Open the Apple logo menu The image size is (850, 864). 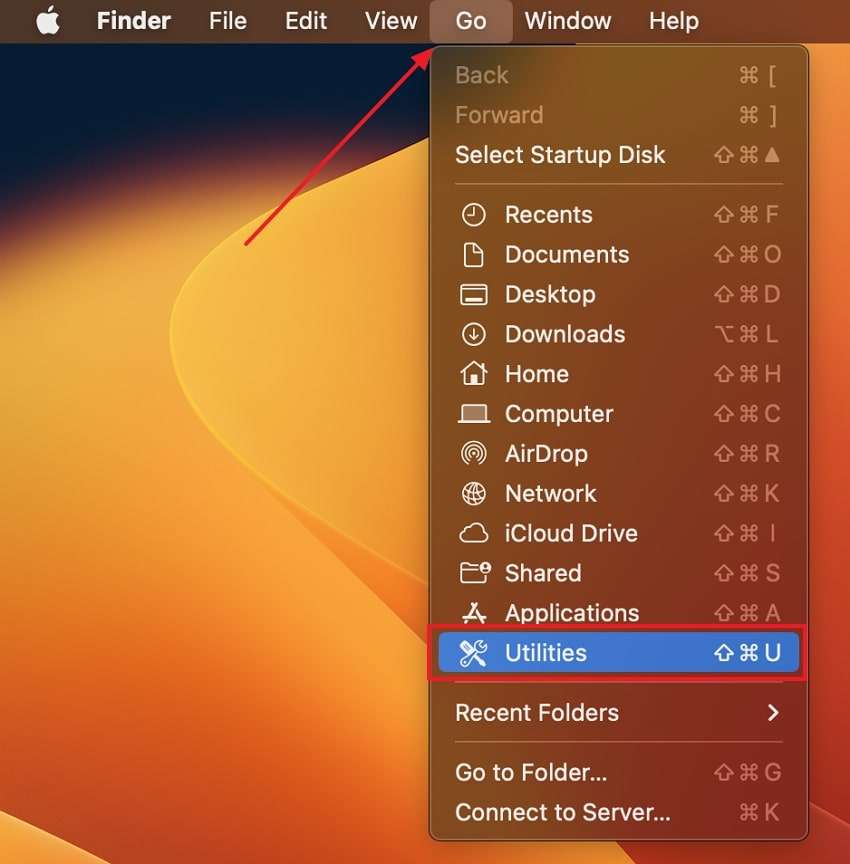click(48, 20)
